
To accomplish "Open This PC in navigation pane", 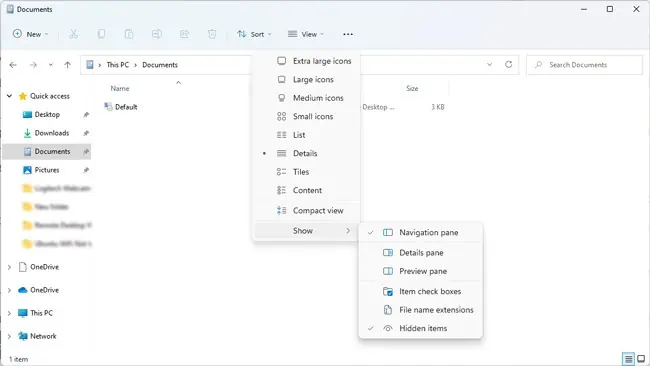I will tap(41, 313).
